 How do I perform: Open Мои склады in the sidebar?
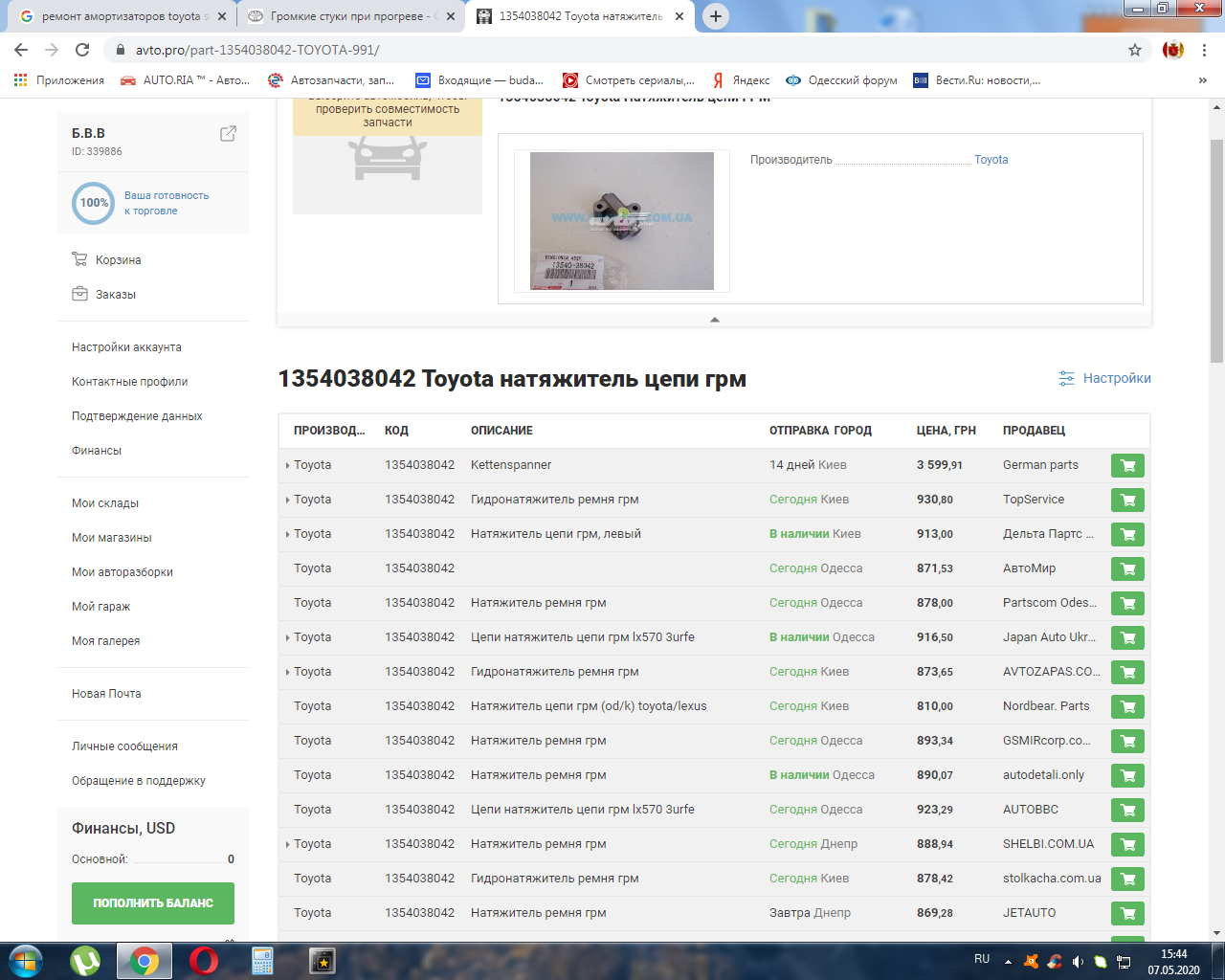(105, 503)
